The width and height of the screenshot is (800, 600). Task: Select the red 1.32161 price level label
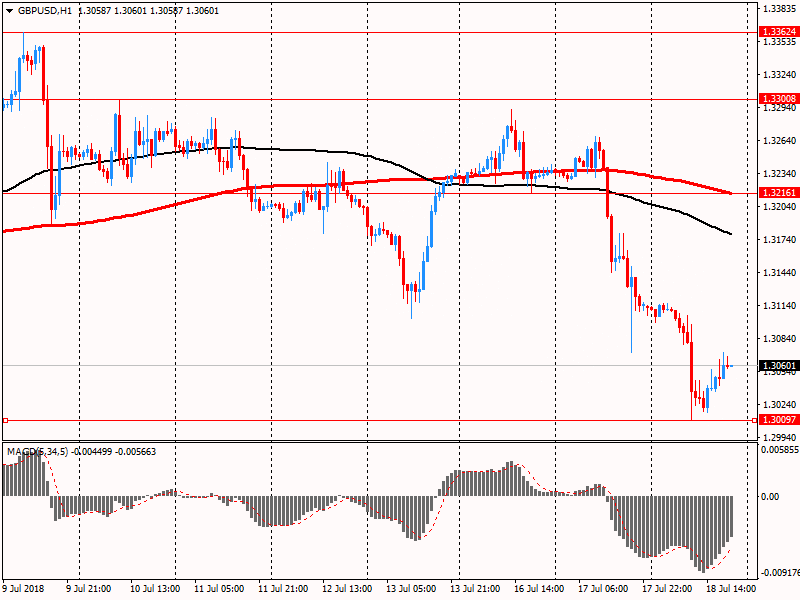click(779, 193)
